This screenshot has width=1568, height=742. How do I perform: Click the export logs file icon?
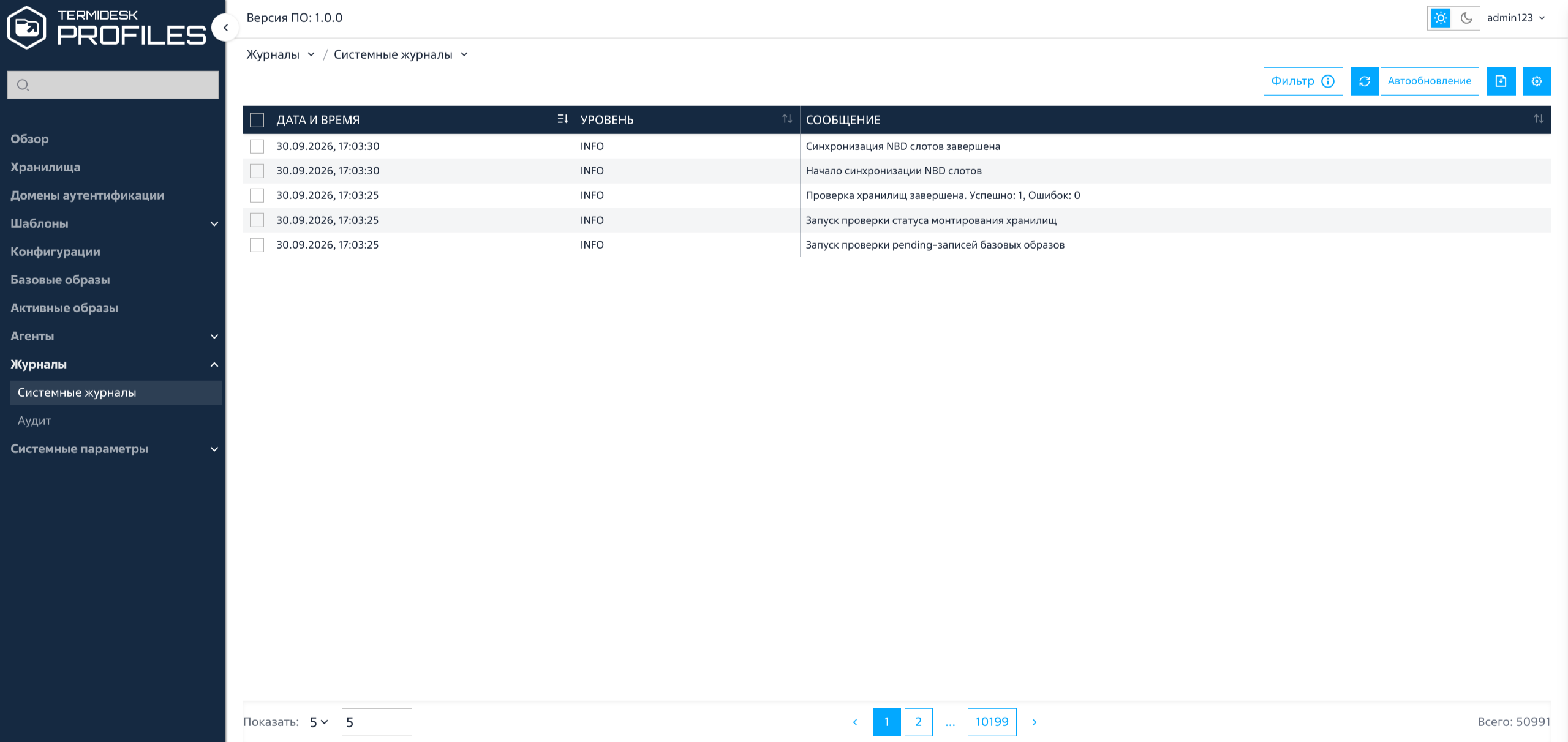click(1501, 81)
